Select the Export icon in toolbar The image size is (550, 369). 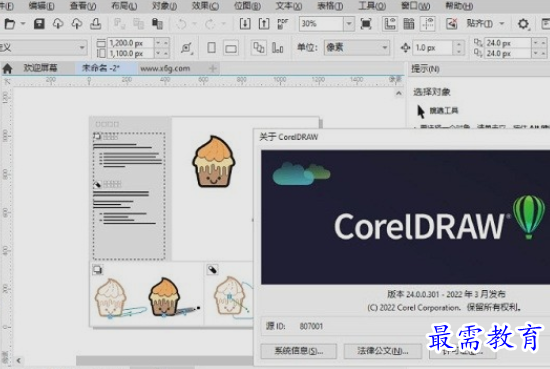click(264, 24)
